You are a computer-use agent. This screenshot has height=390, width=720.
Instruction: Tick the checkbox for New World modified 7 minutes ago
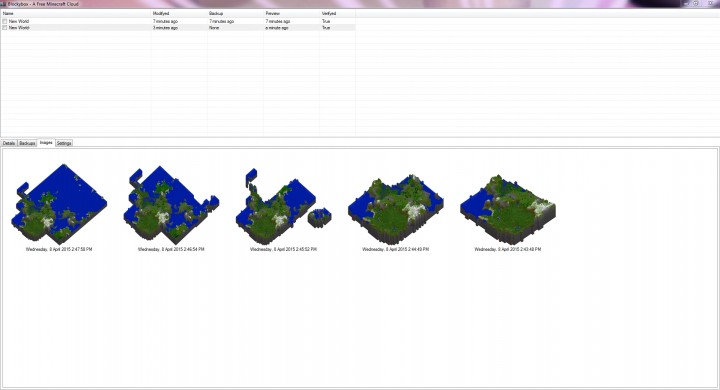[5, 21]
